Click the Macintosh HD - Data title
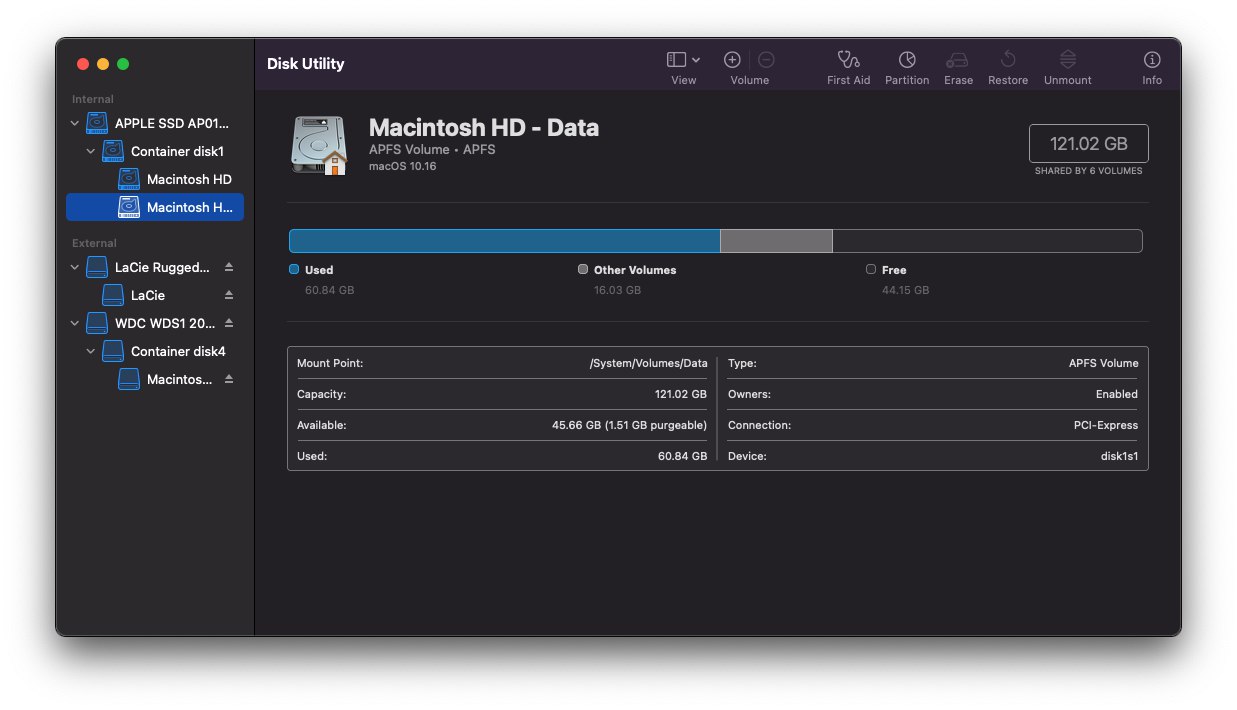This screenshot has height=710, width=1237. (484, 127)
